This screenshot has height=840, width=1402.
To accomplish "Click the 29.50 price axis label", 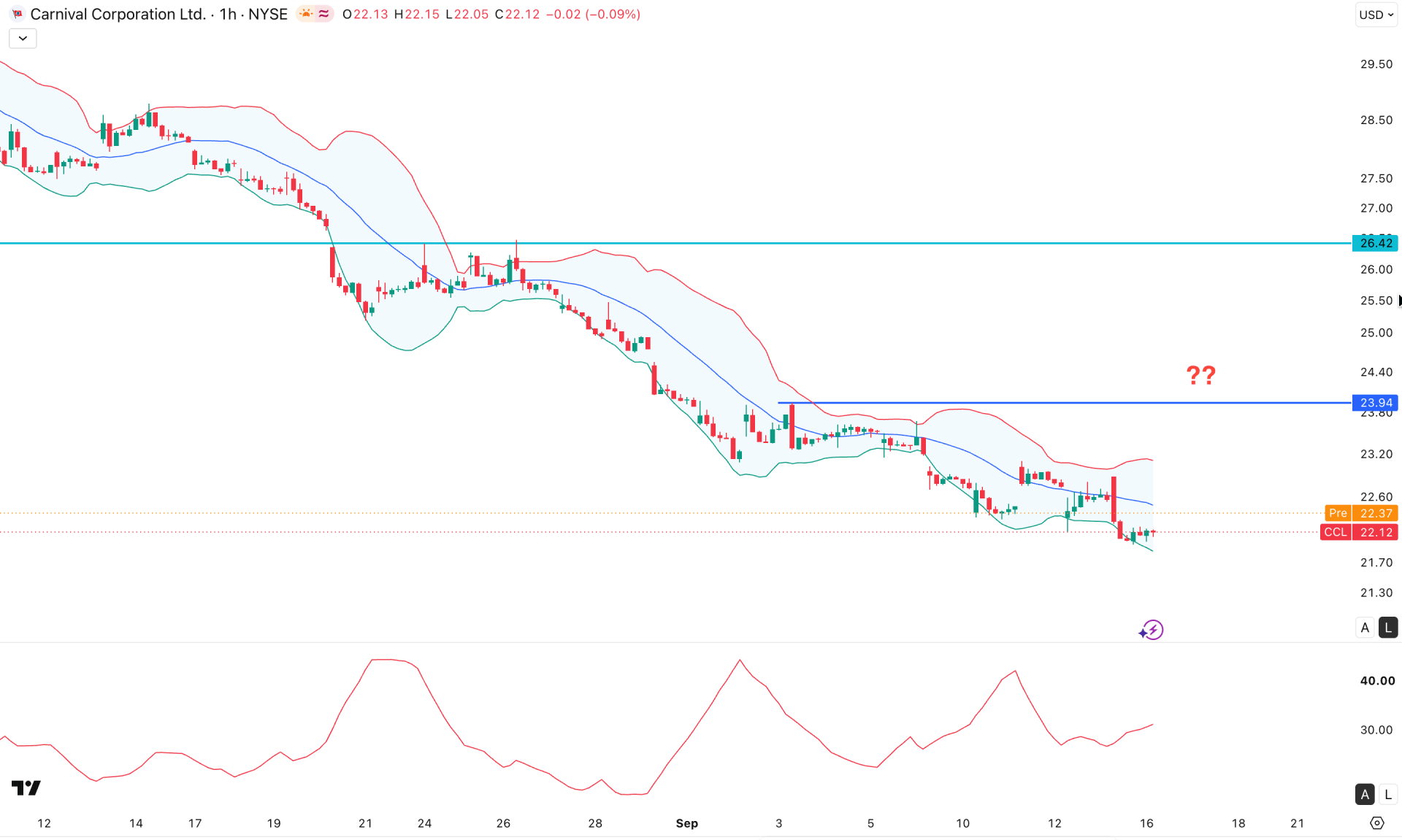I will [1376, 64].
